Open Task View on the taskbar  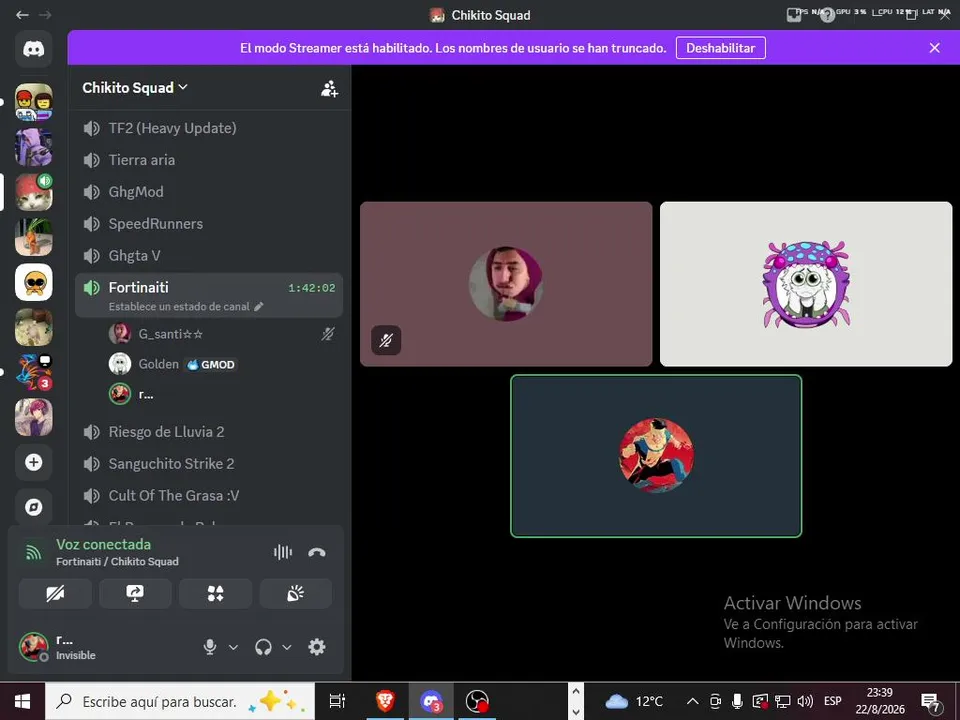[337, 701]
